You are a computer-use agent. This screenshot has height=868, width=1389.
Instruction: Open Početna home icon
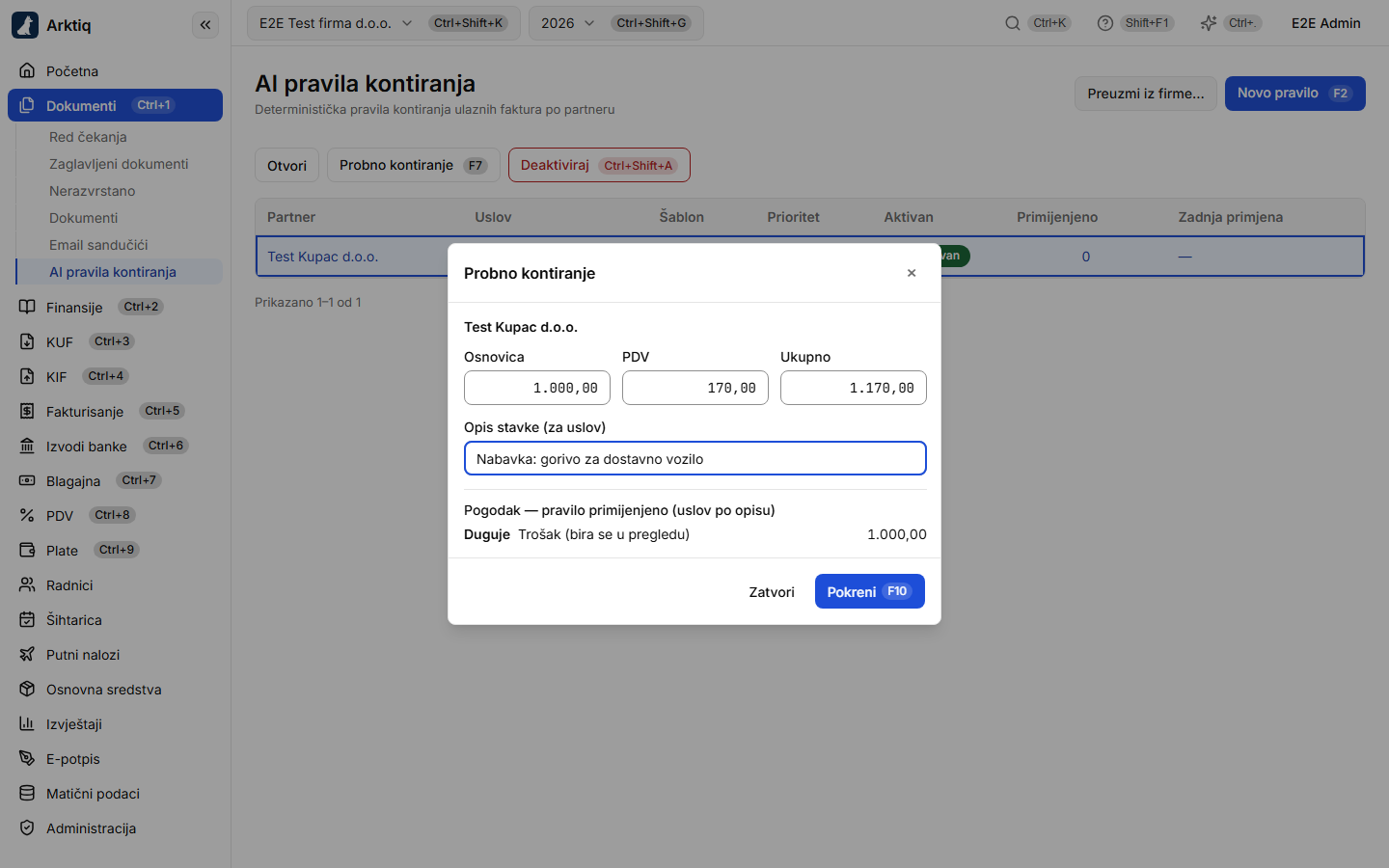27,70
